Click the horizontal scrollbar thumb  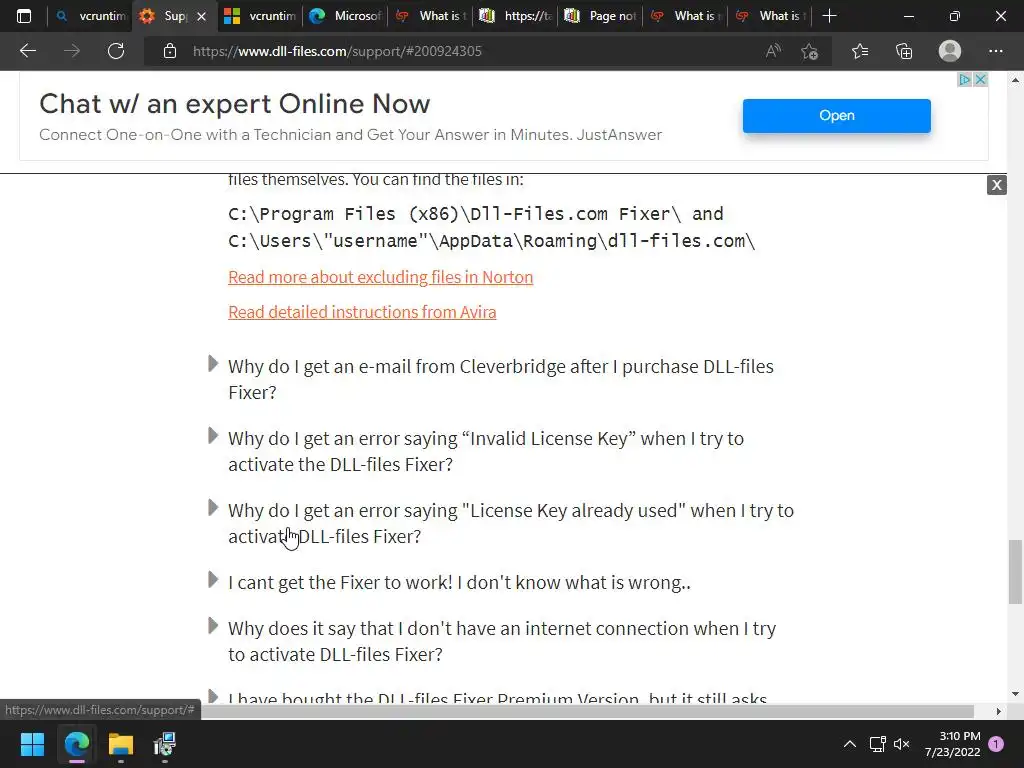pos(588,711)
